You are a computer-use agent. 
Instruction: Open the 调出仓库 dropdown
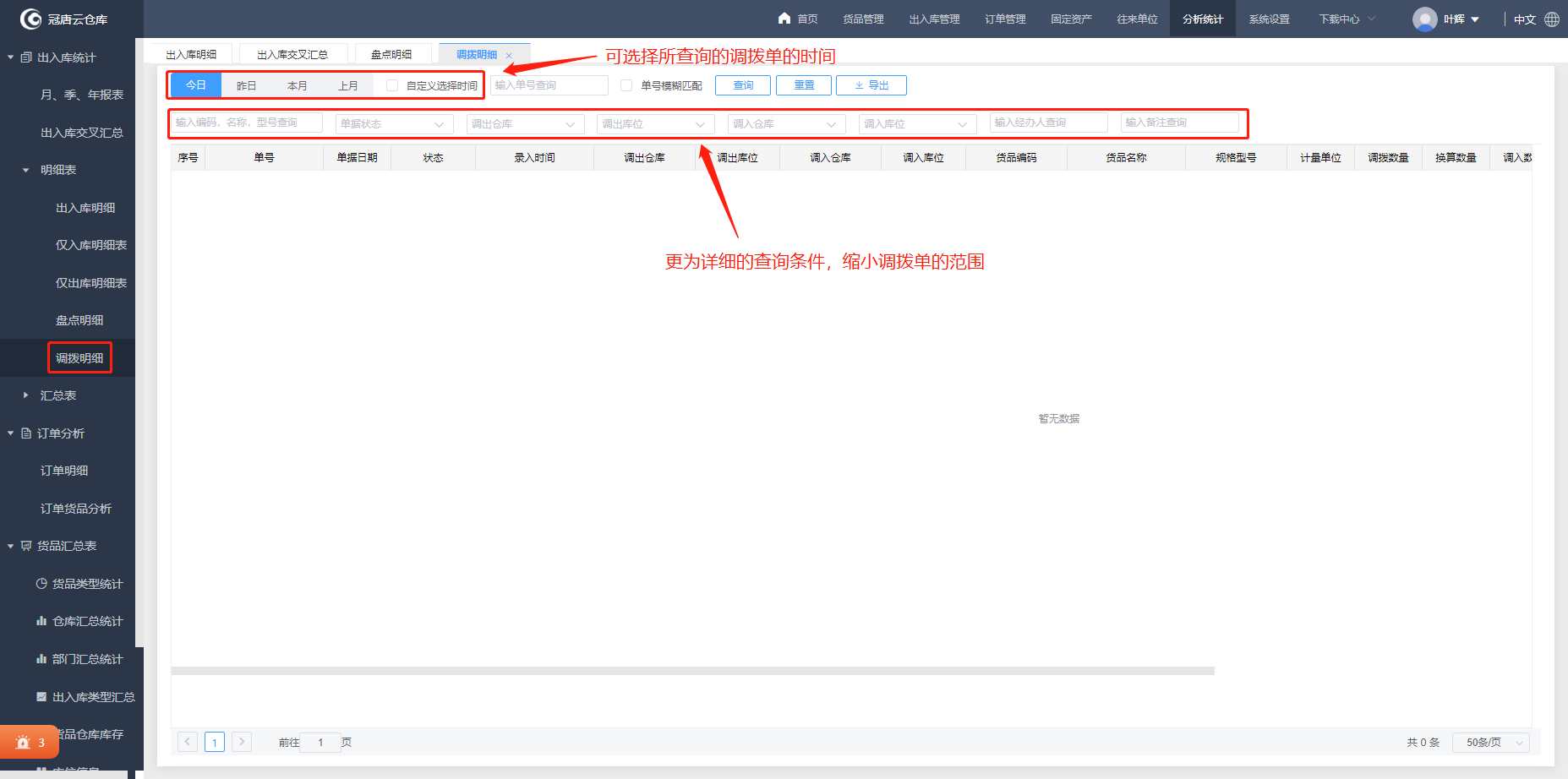pyautogui.click(x=525, y=123)
